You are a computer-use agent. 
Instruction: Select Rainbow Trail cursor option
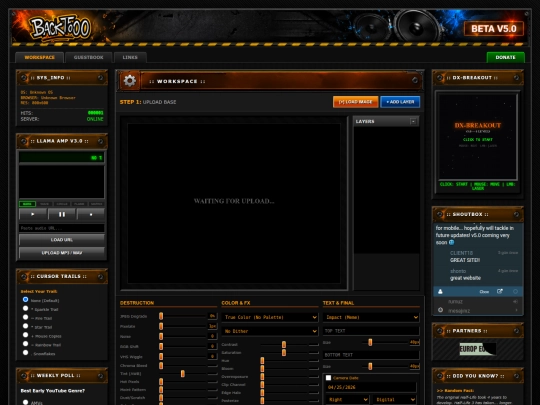25,344
